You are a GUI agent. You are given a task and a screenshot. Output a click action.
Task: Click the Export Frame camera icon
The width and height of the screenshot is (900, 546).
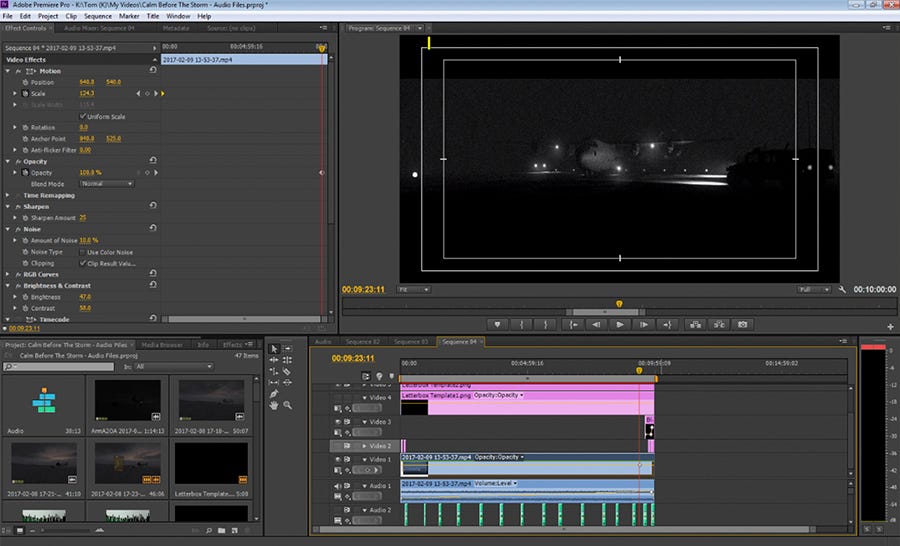[x=742, y=324]
